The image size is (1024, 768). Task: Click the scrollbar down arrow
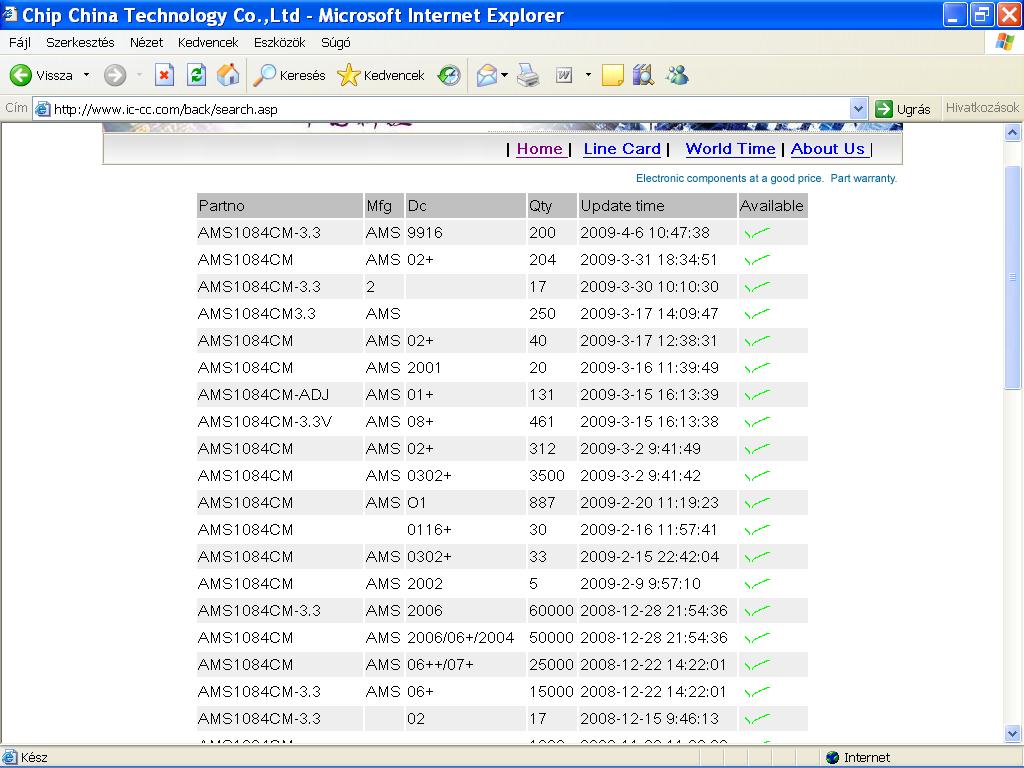point(1012,733)
